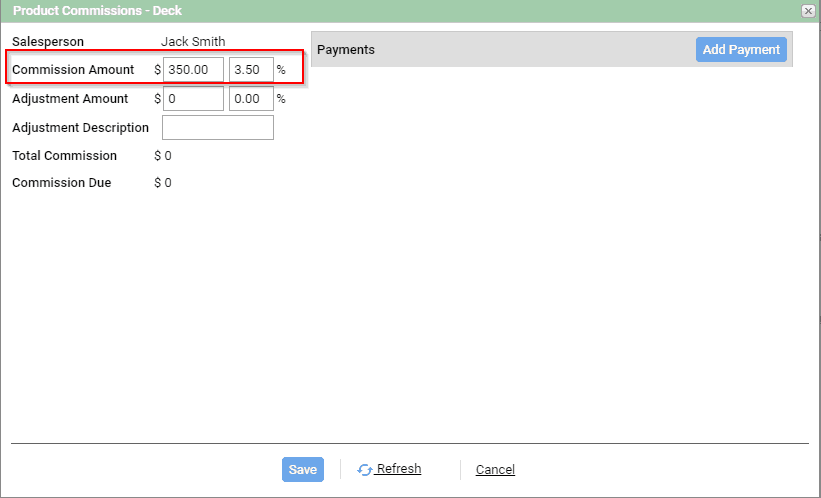The image size is (821, 498).
Task: Select the salesperson name Jack Smith
Action: coord(193,41)
